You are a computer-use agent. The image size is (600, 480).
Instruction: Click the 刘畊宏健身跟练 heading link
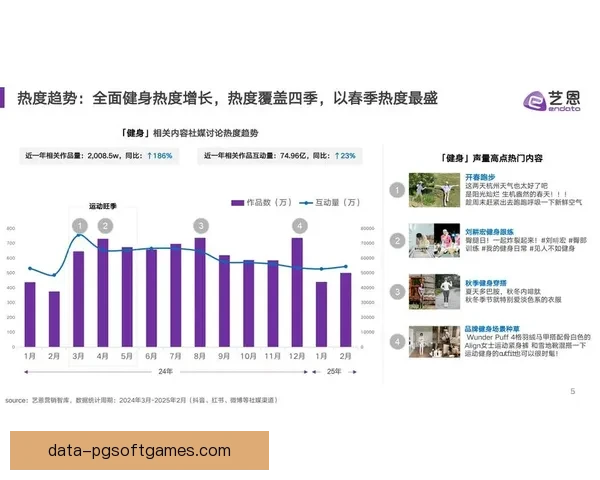(x=489, y=232)
